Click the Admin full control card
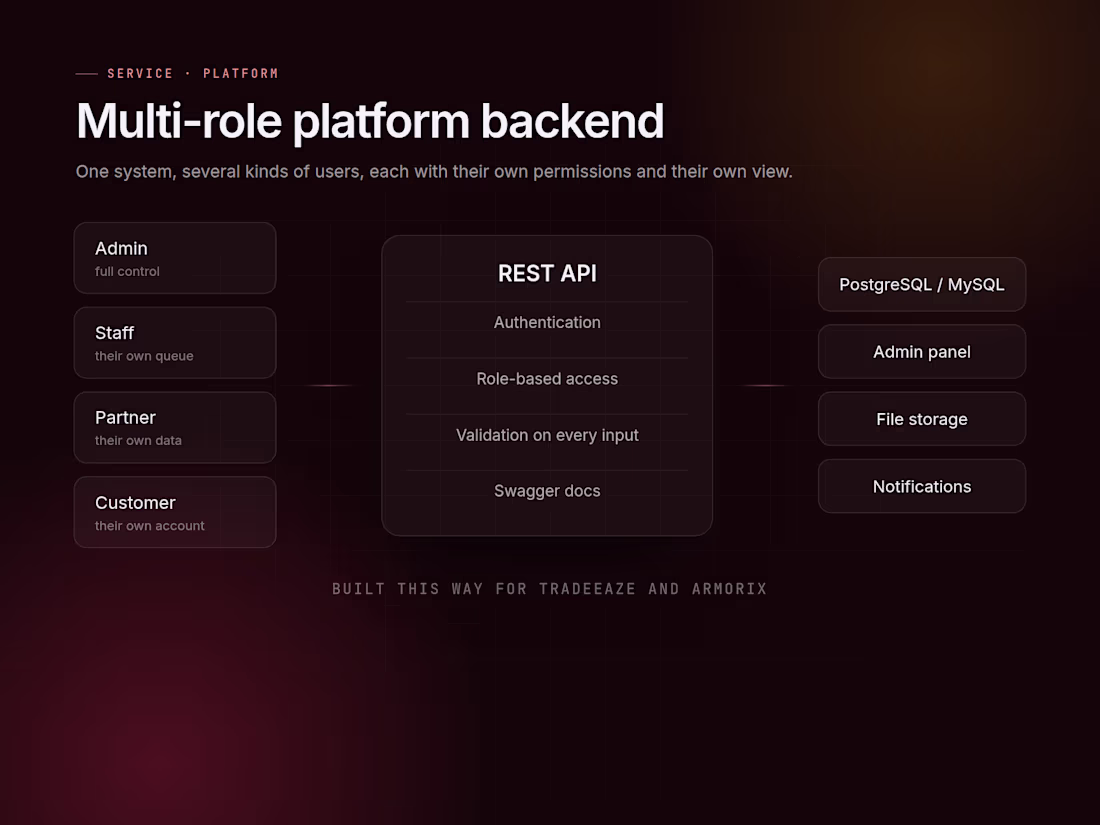The width and height of the screenshot is (1100, 825). [x=175, y=258]
